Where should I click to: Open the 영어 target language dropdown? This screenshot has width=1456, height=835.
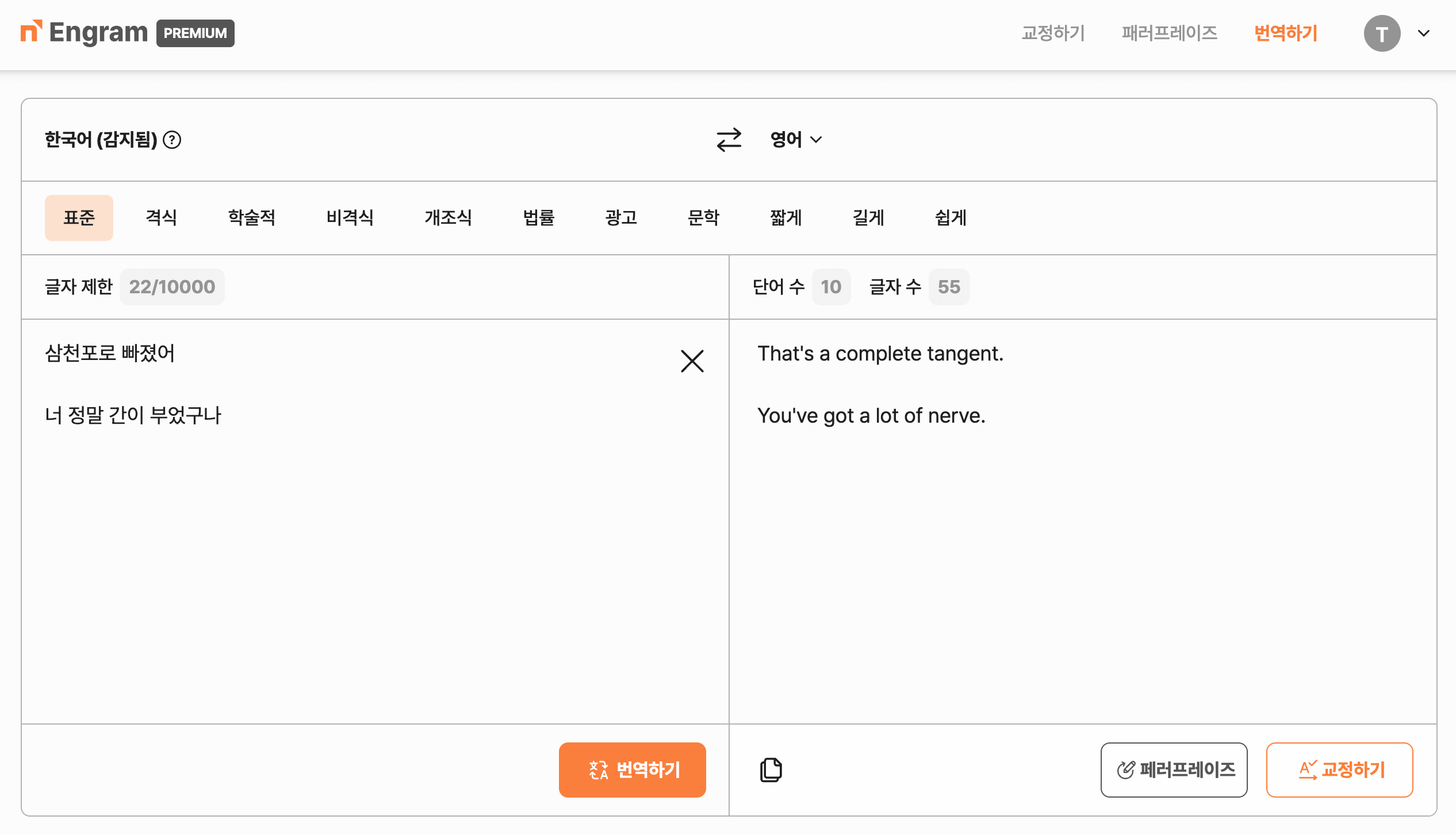coord(796,140)
